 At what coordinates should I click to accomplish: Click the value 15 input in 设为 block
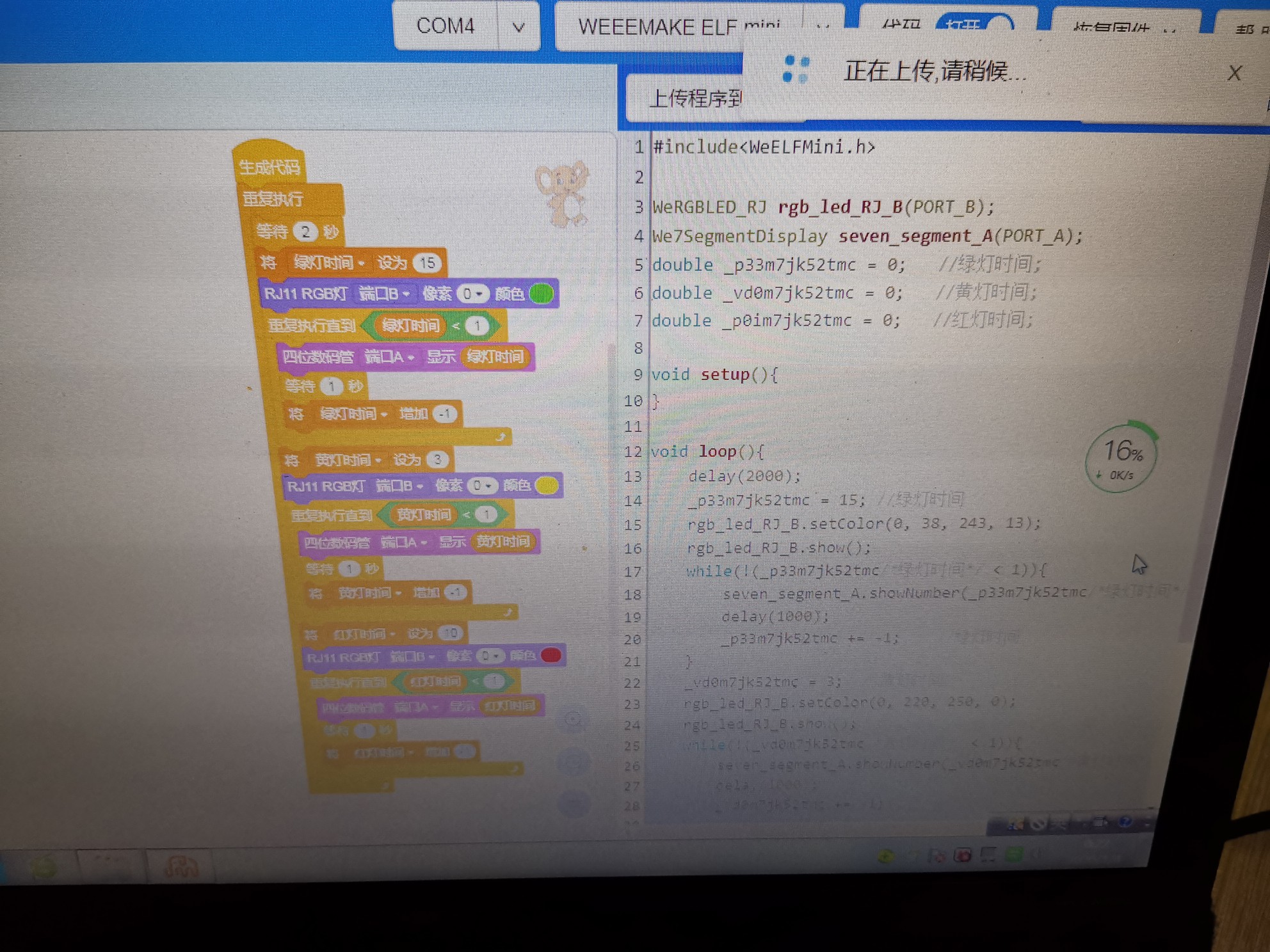point(427,263)
